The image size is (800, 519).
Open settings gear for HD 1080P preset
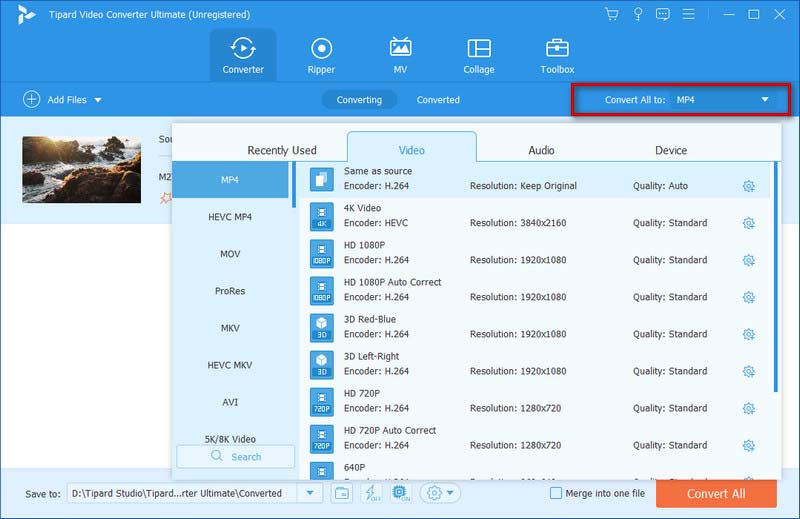point(748,260)
